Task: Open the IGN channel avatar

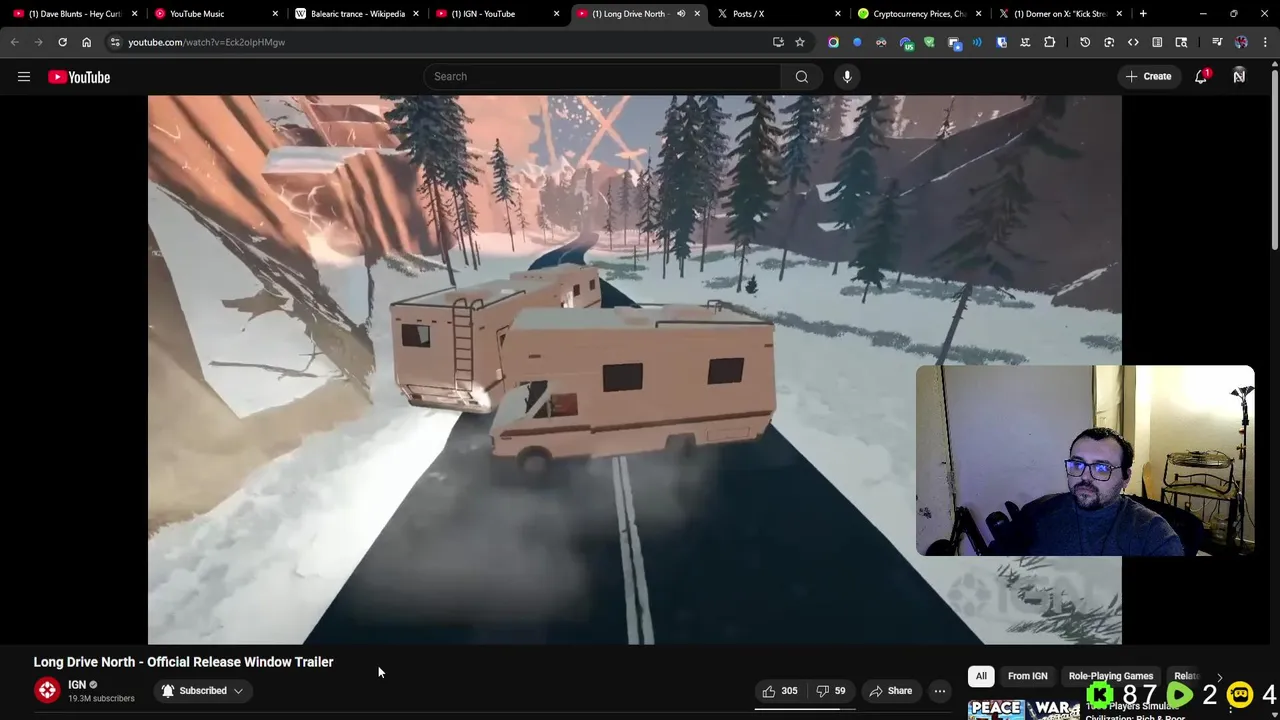Action: tap(47, 691)
